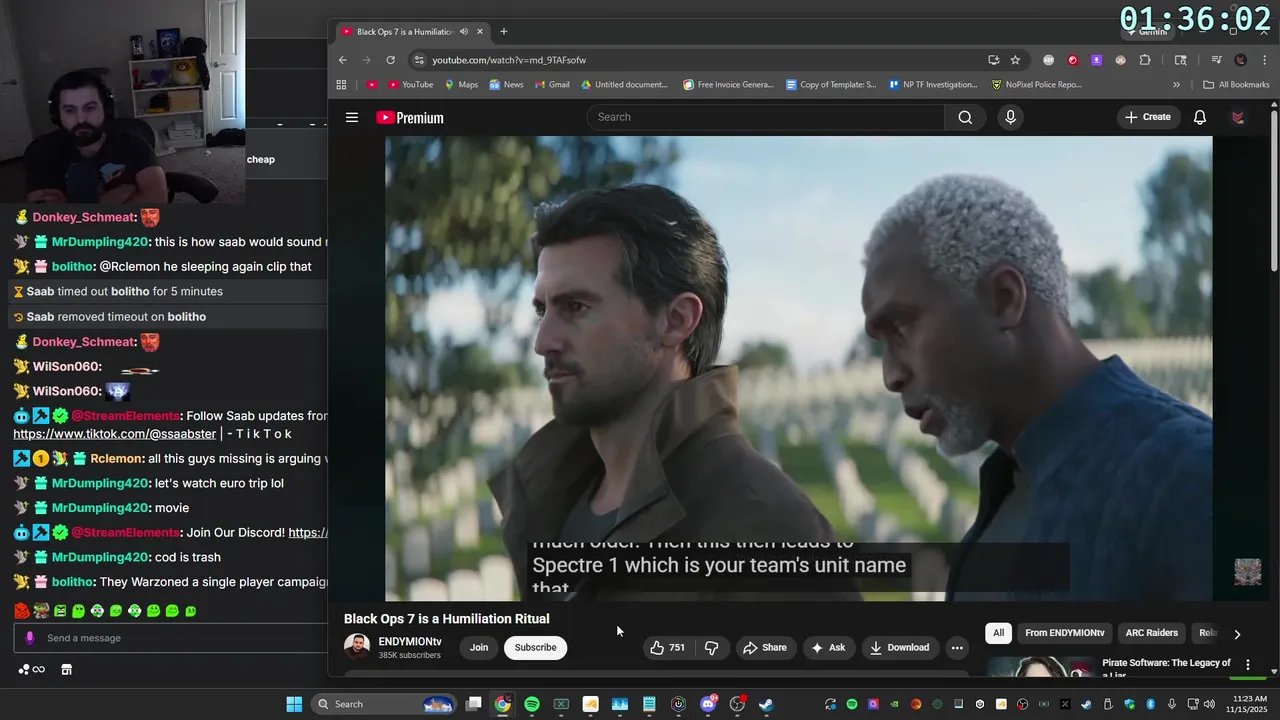Show more filter chips with the arrow
Screen dimensions: 1280x720
click(1237, 634)
